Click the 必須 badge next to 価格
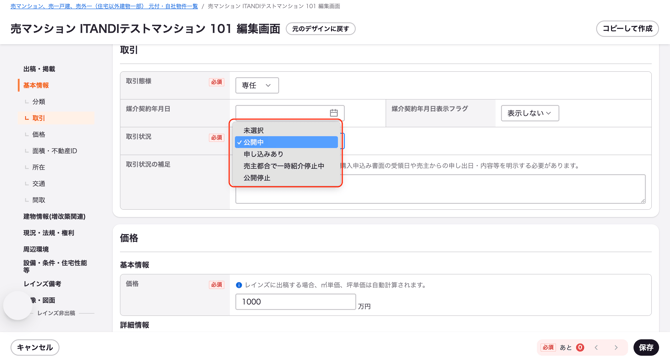Viewport: 670px width, 363px height. (217, 285)
